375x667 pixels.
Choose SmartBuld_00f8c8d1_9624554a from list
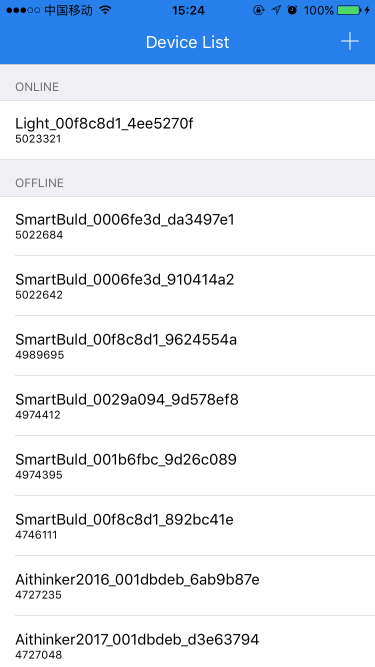(188, 346)
